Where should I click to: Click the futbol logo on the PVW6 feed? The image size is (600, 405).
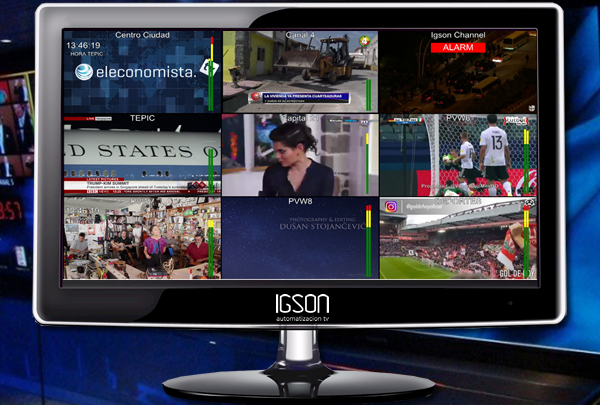(515, 121)
